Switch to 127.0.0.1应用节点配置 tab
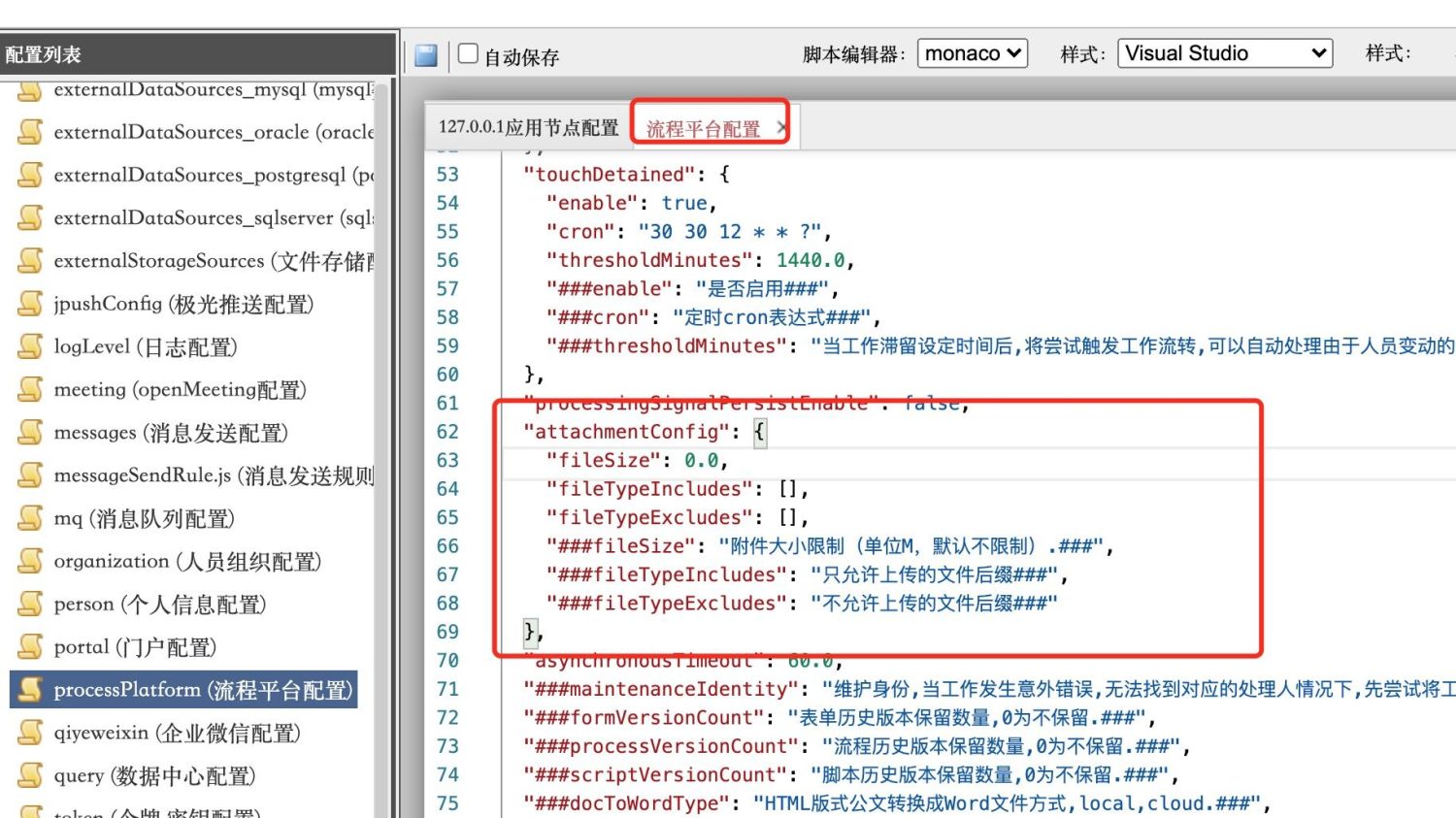Viewport: 1456px width, 818px height. 528,127
